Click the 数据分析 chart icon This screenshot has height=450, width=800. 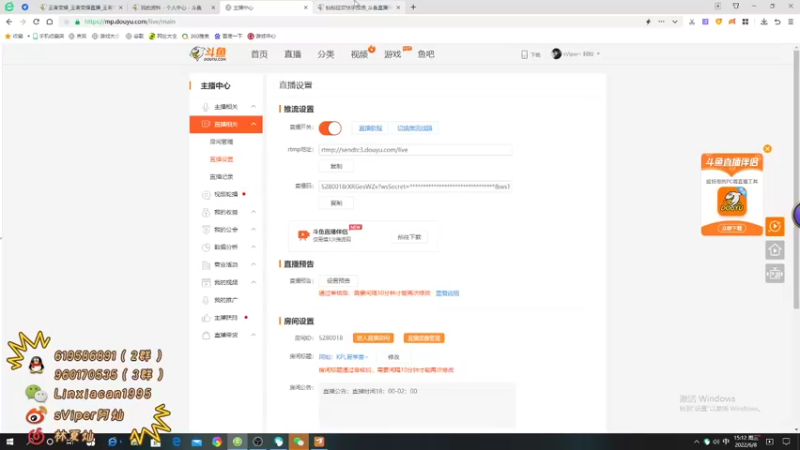click(206, 247)
